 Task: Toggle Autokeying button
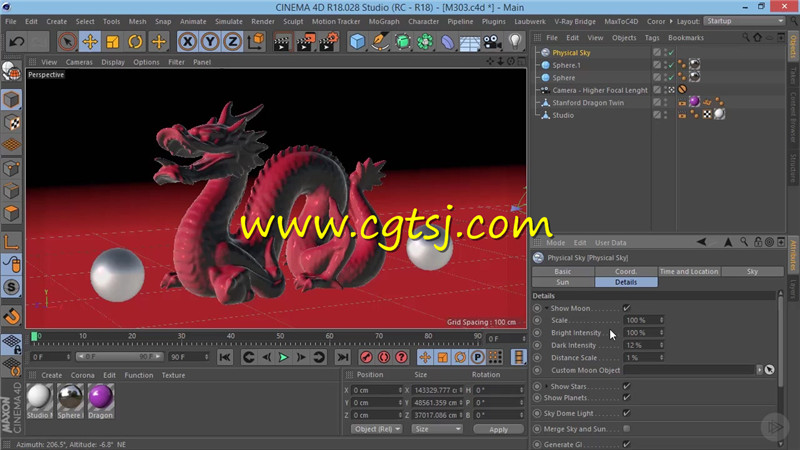(x=384, y=358)
